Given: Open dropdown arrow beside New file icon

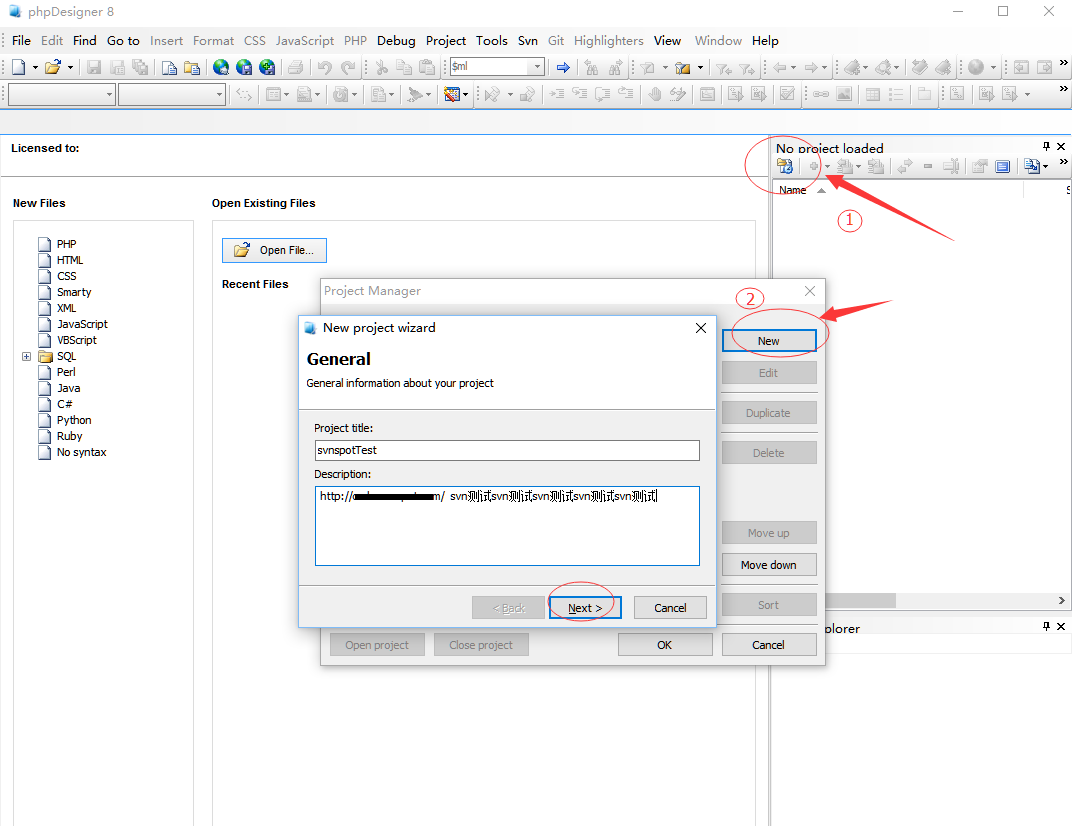Looking at the screenshot, I should click(35, 68).
